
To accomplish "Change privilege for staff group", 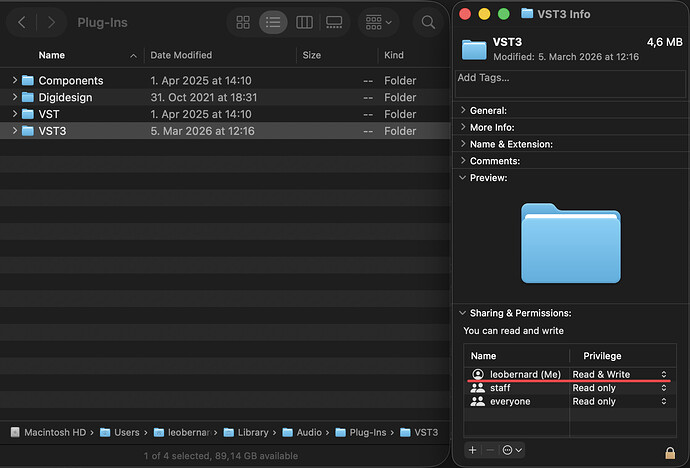I will [619, 388].
